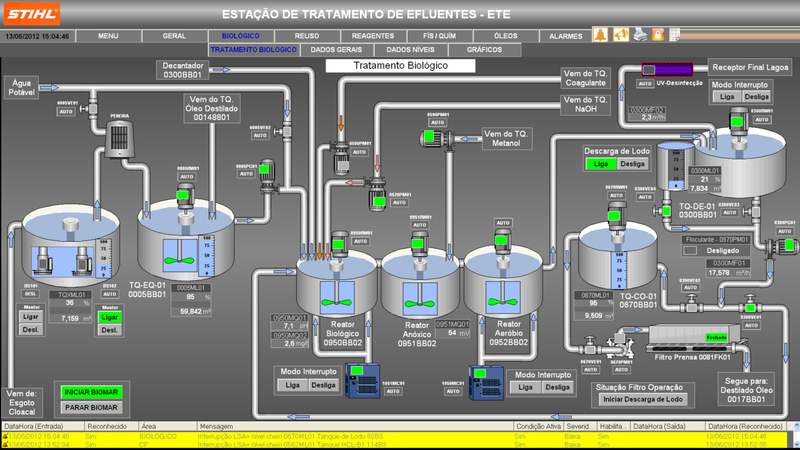Click the INICIAR BIOMAR button

(91, 392)
